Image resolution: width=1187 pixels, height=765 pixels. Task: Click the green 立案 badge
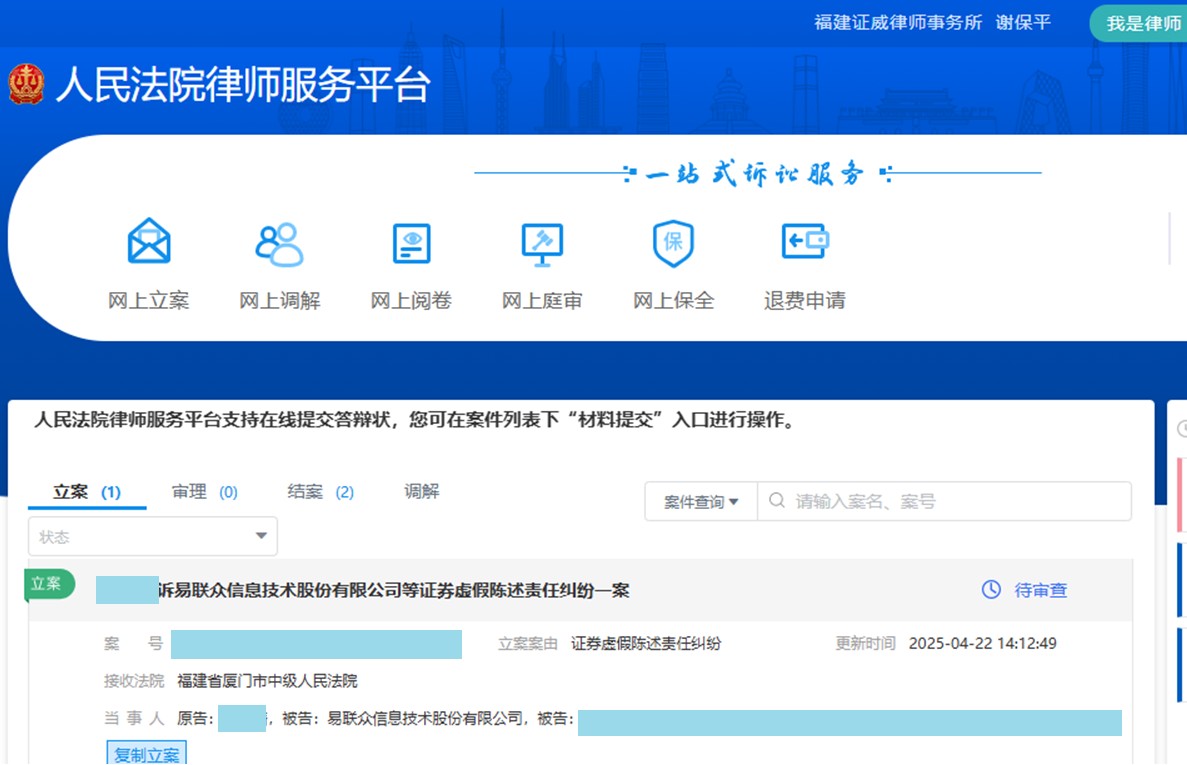49,584
